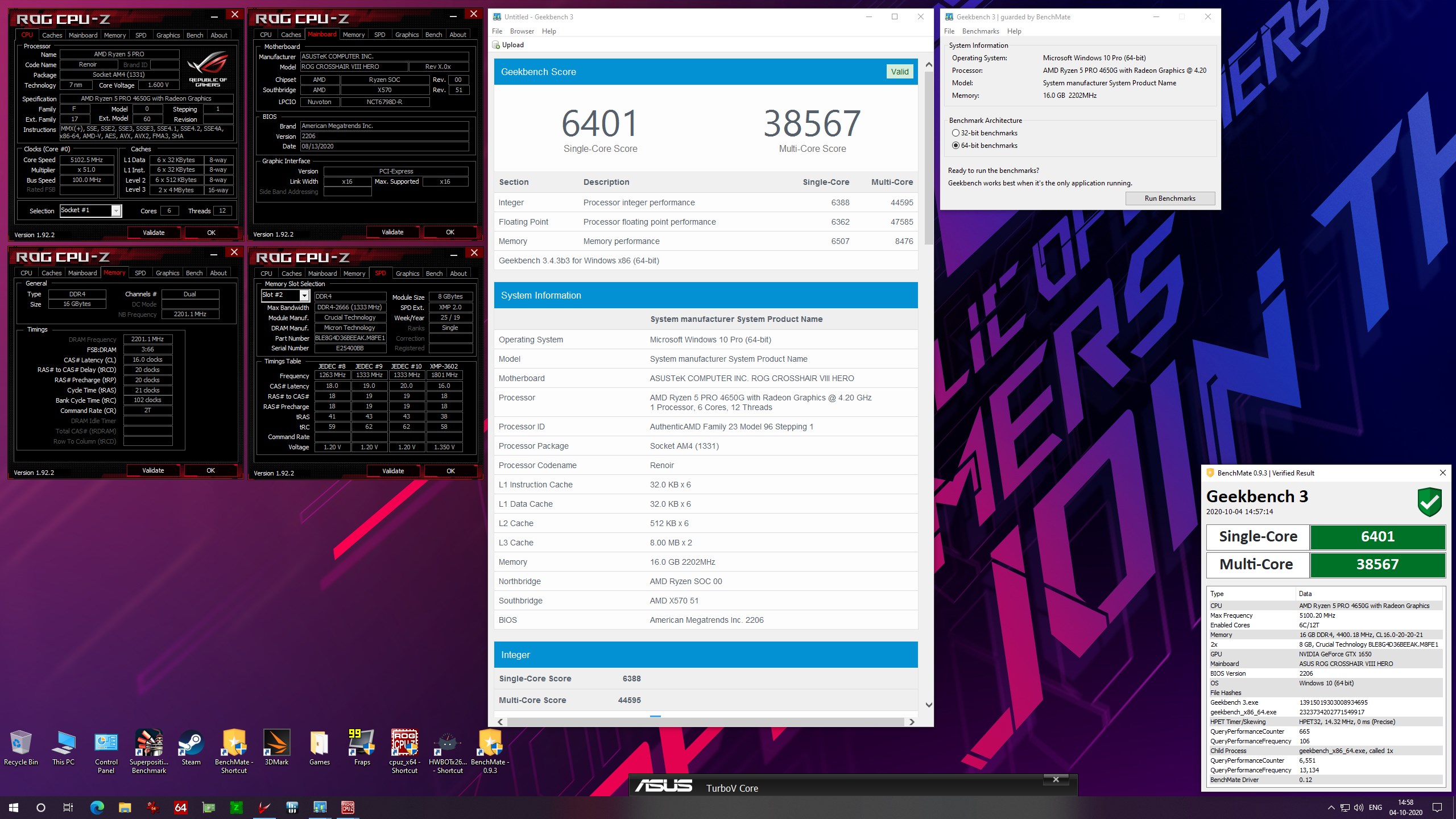Open the Action Center notification icon
The width and height of the screenshot is (1456, 819).
[1437, 808]
